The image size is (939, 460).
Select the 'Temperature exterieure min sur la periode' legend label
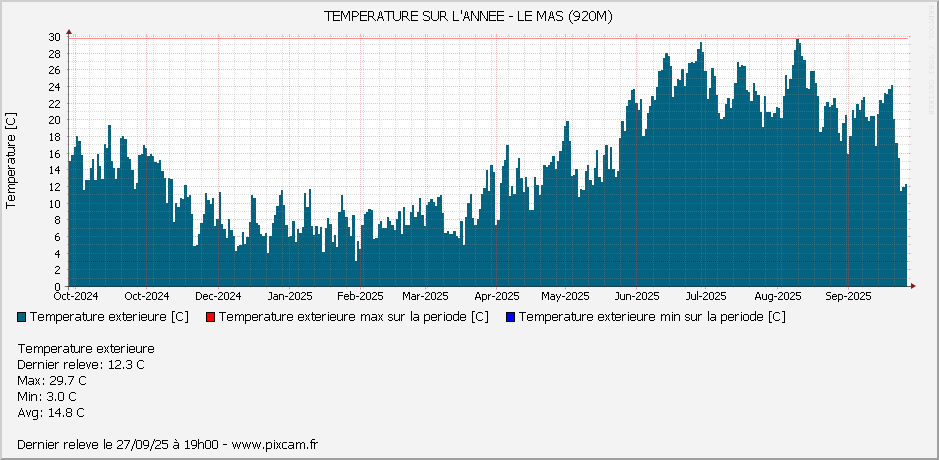(x=652, y=317)
